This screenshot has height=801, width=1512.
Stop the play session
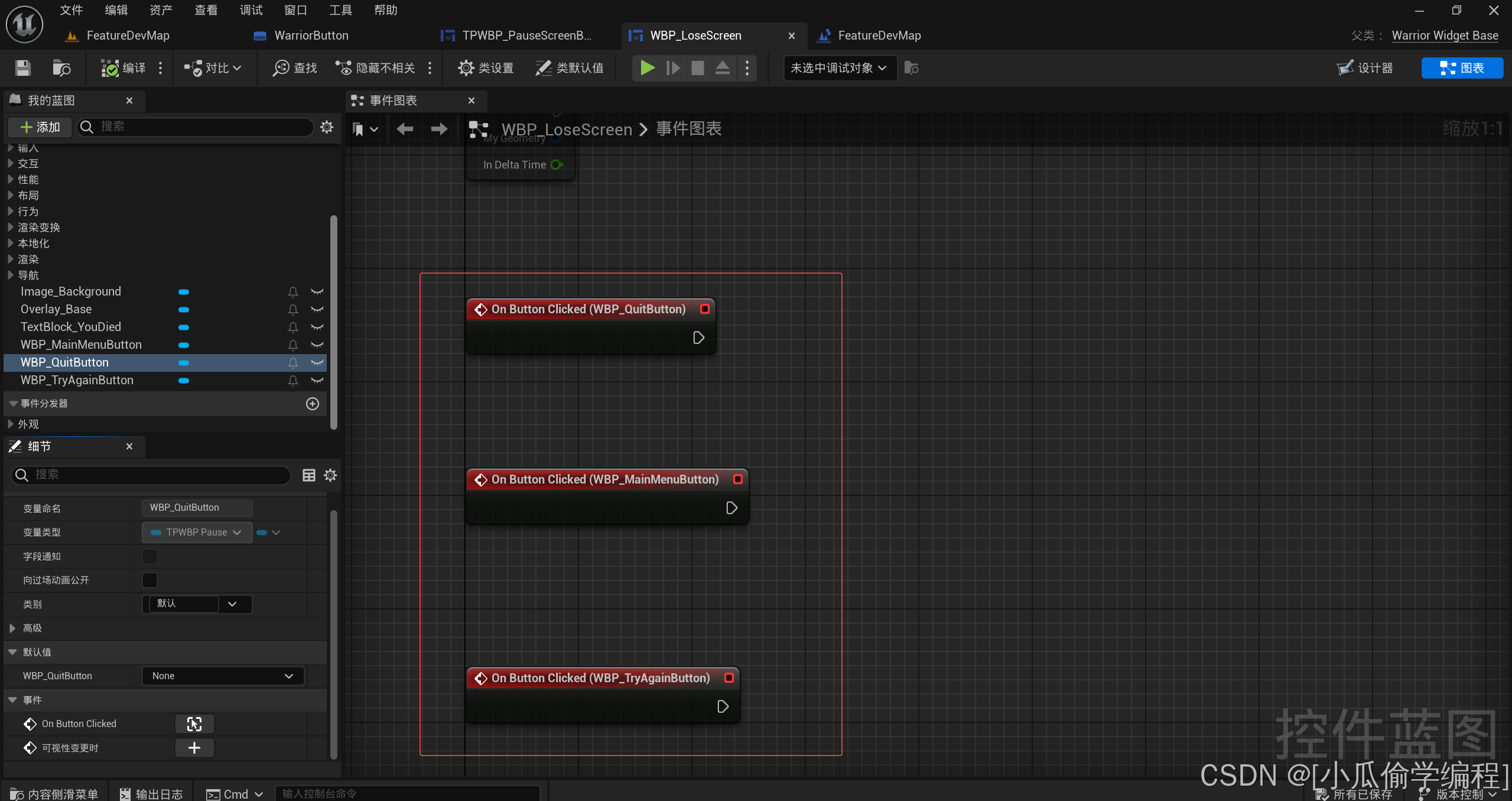697,68
